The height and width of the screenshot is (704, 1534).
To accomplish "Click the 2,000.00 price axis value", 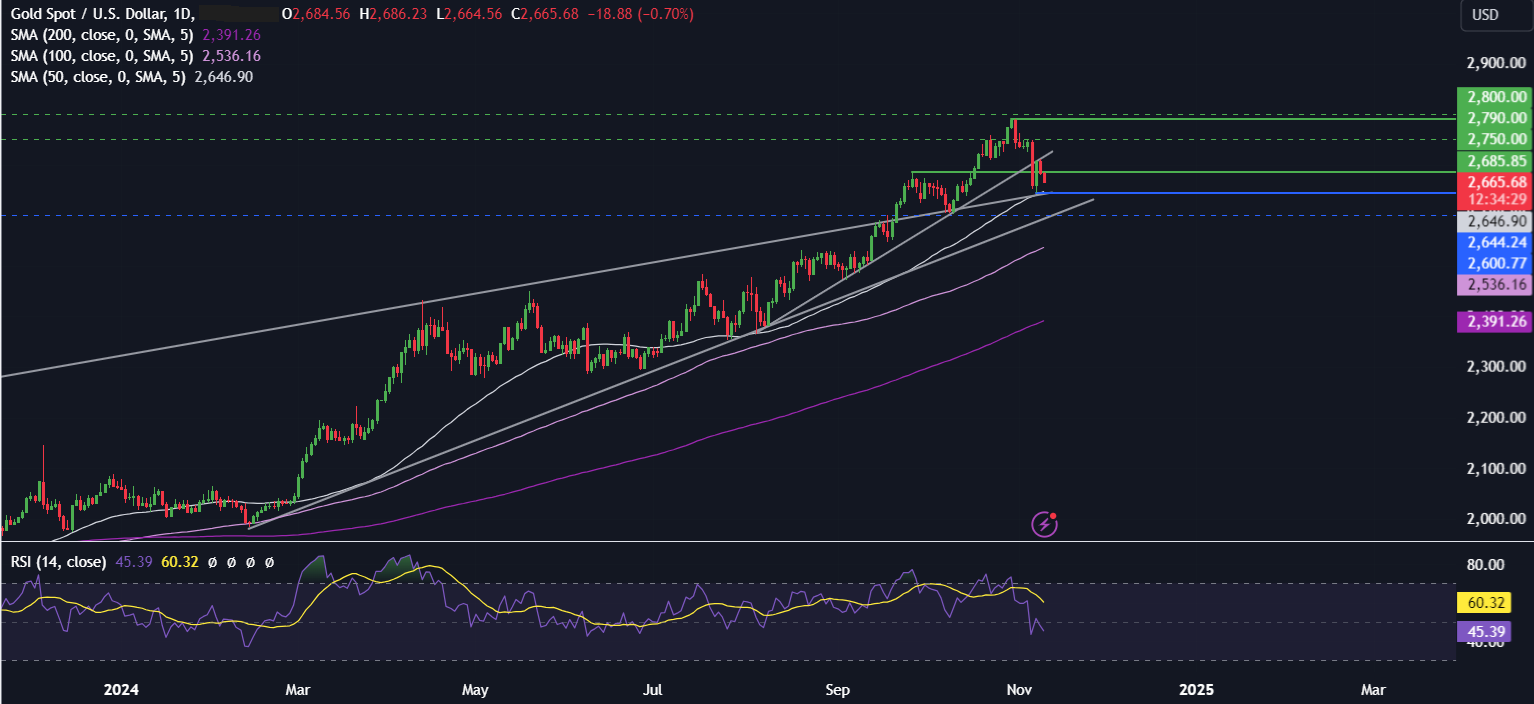I will [1497, 519].
